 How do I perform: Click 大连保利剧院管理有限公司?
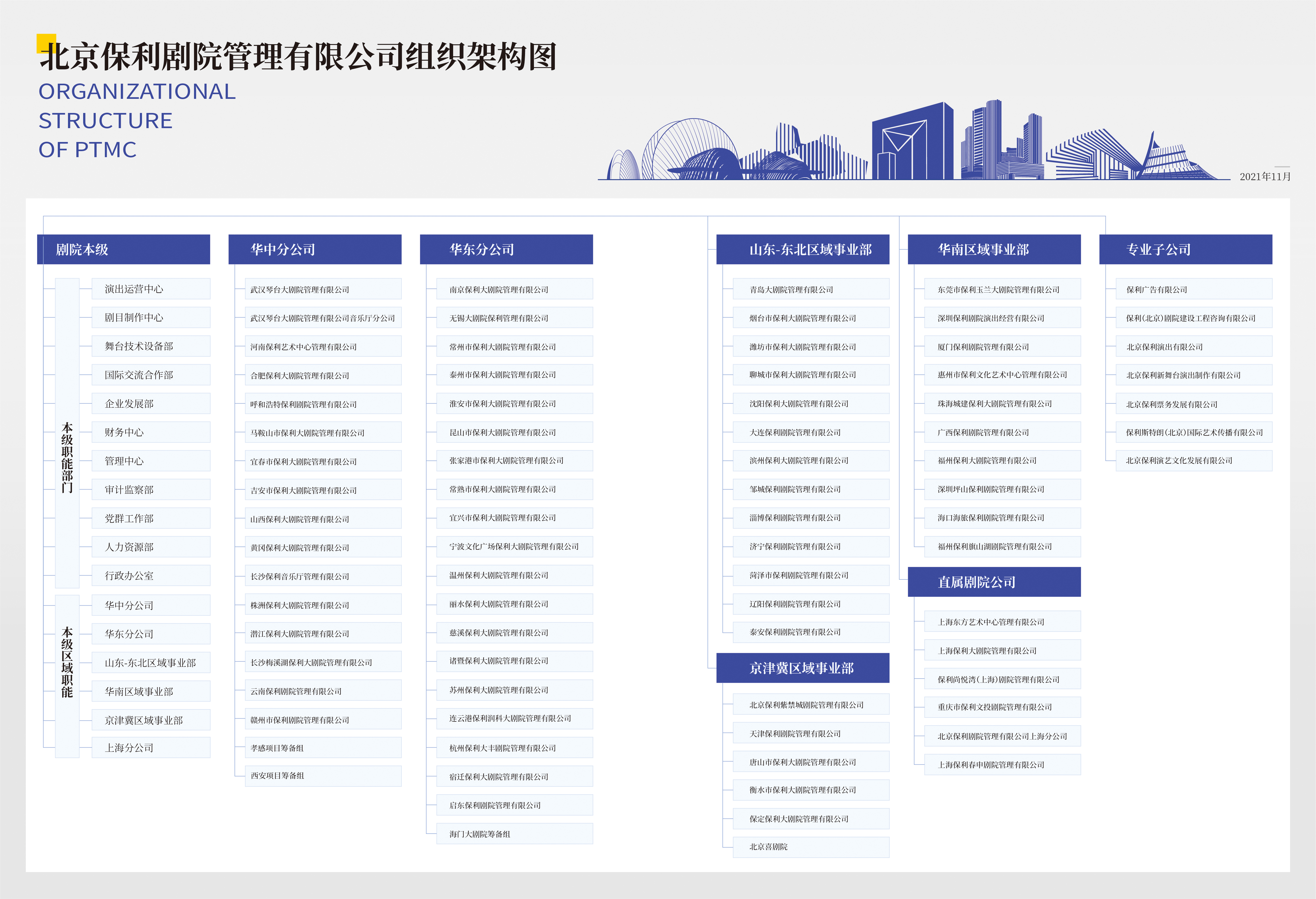pos(810,432)
